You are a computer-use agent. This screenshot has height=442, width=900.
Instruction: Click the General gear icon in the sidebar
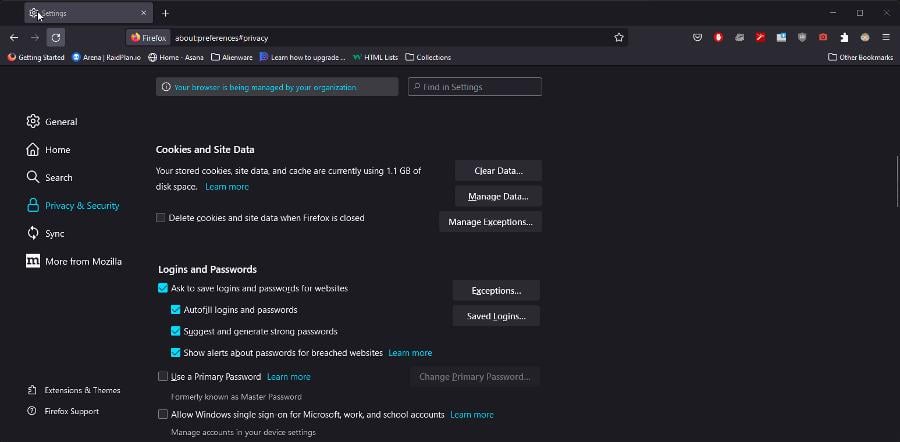click(x=33, y=122)
